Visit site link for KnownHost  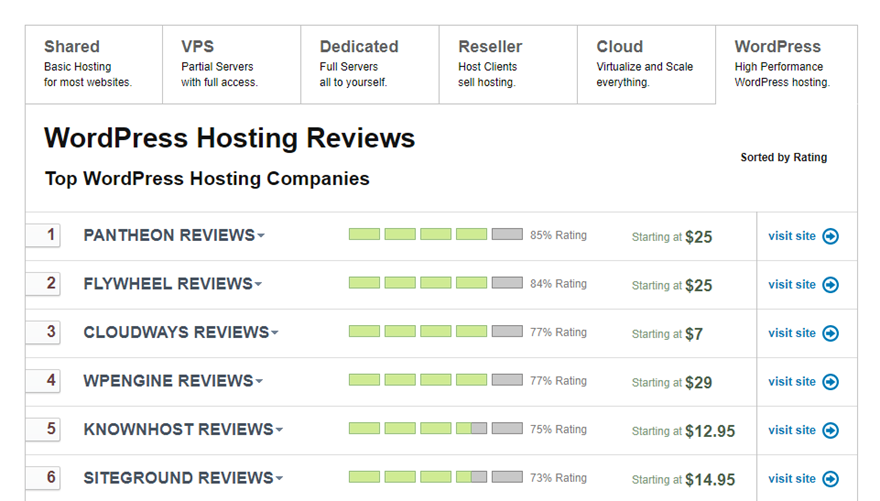coord(792,430)
